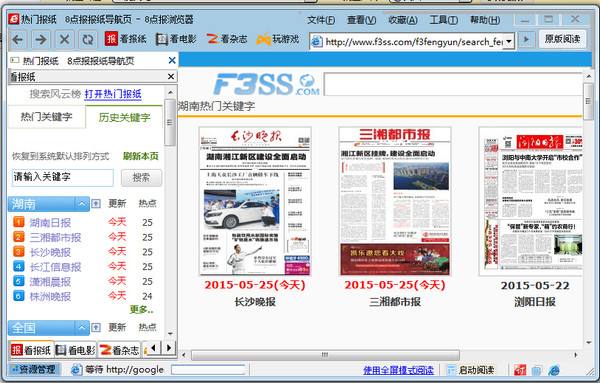Viewport: 600px width, 383px height.
Task: Open 长江信息报 in the list
Action: (x=55, y=267)
